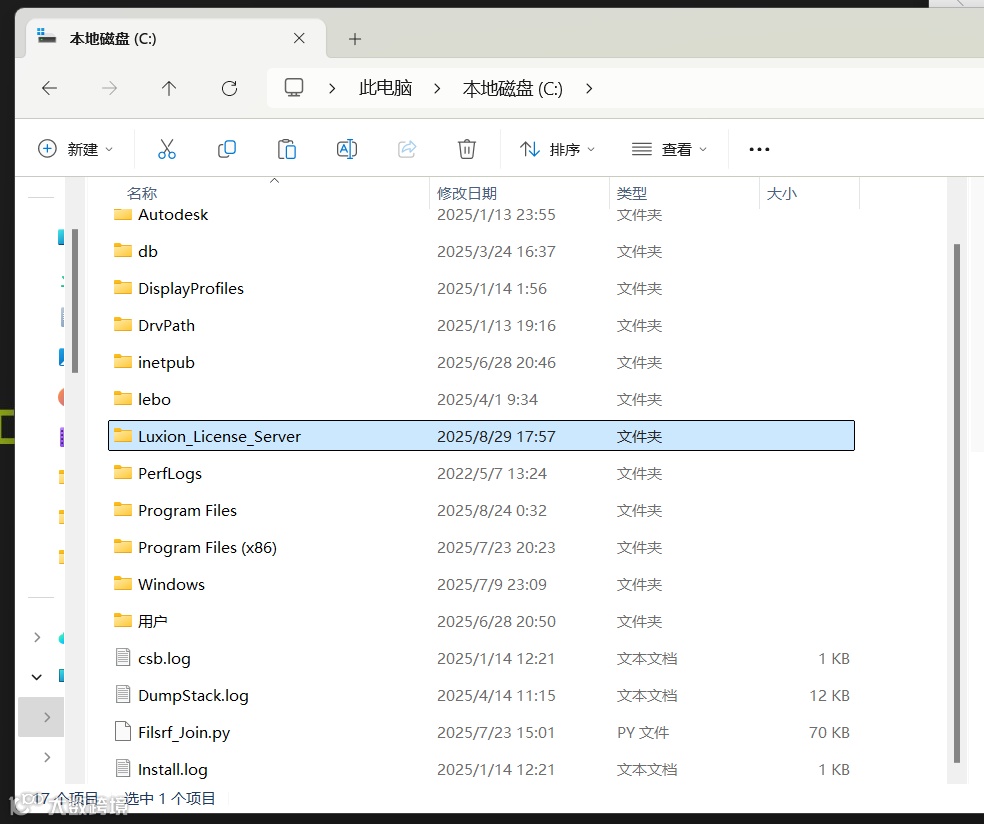Click the file list vertical scrollbar
This screenshot has width=984, height=824.
pos(956,503)
